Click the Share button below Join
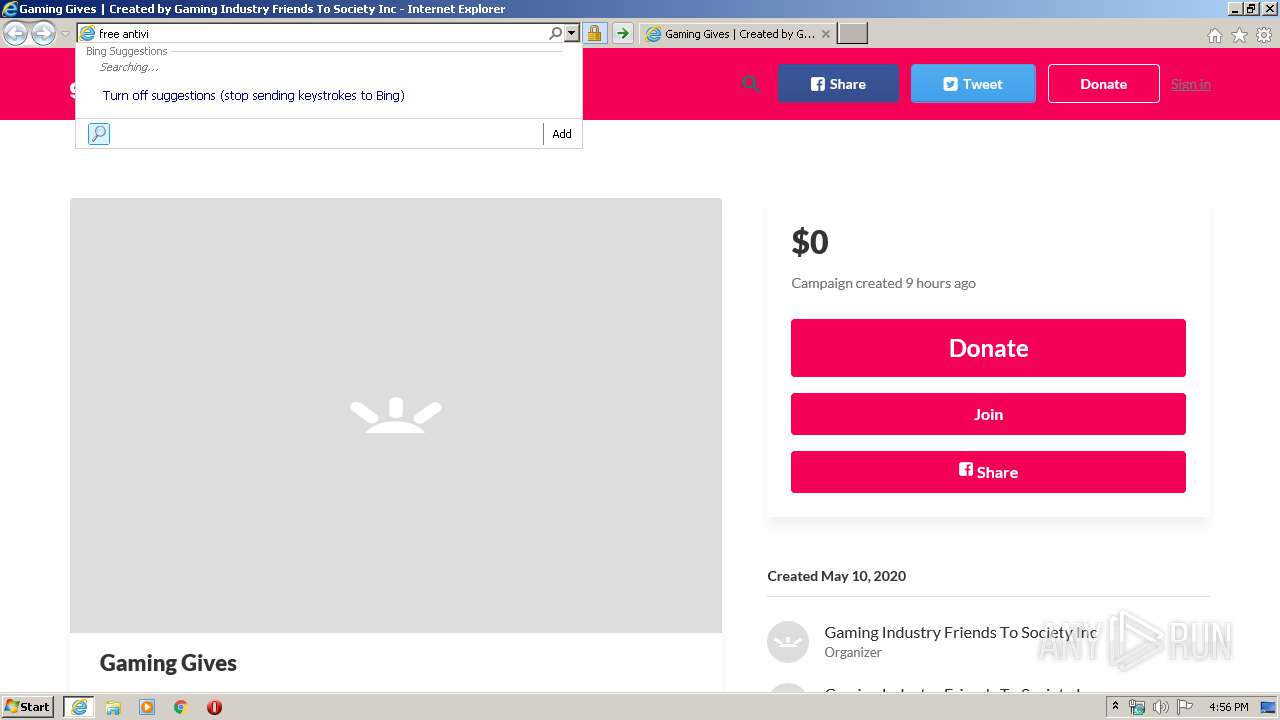This screenshot has height=720, width=1280. point(988,472)
